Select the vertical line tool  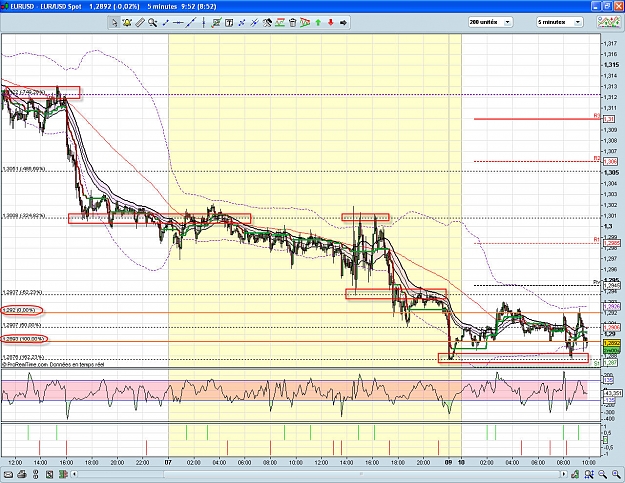tap(203, 23)
